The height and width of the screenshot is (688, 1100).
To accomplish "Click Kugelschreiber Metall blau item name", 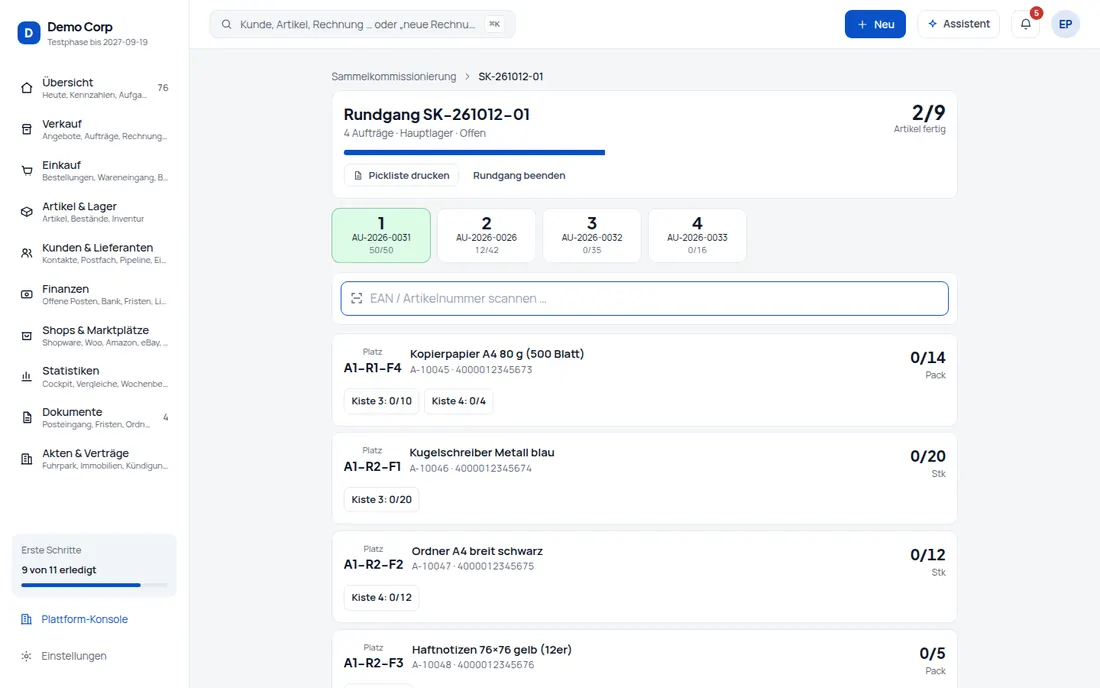I will (482, 453).
